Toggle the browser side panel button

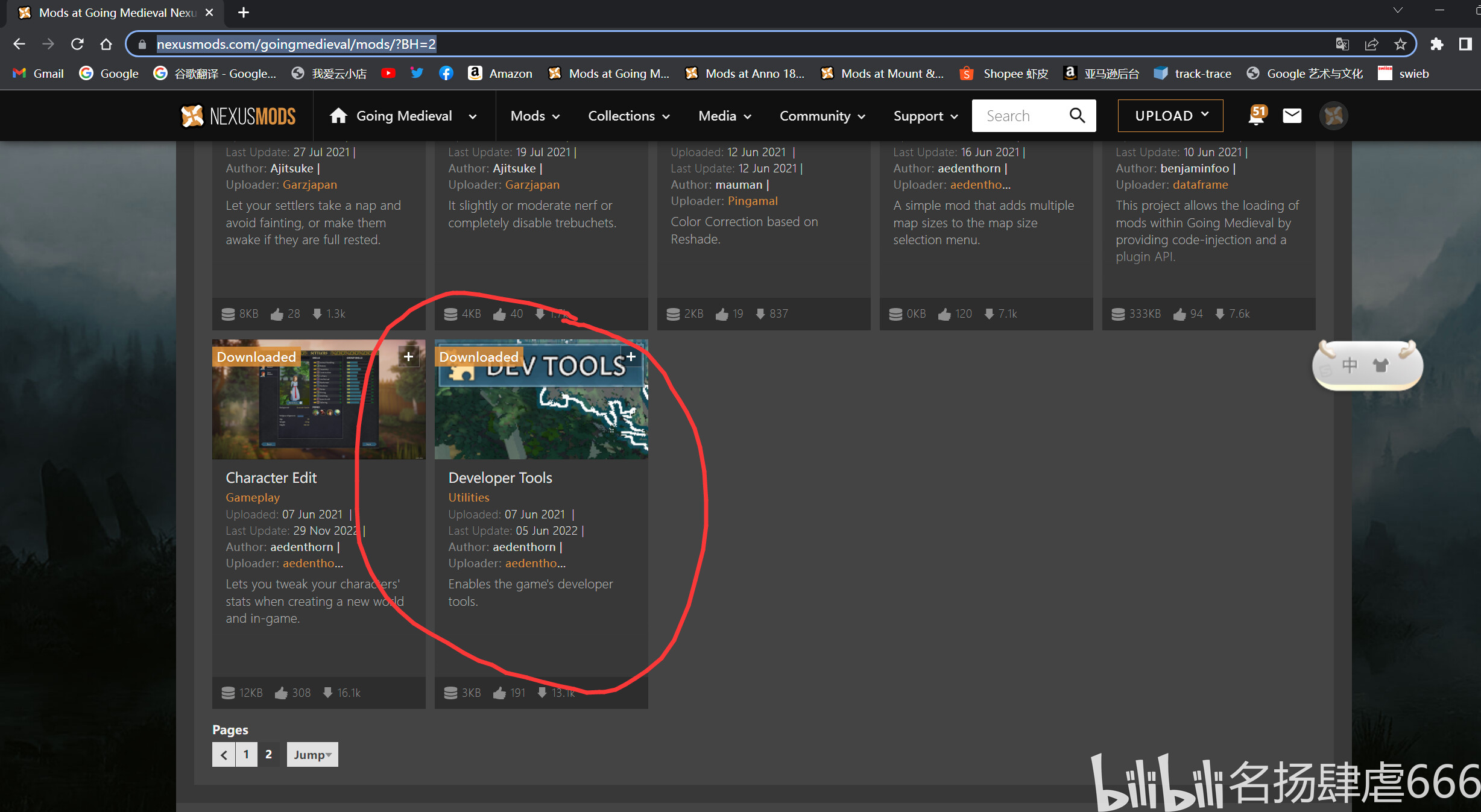point(1465,44)
